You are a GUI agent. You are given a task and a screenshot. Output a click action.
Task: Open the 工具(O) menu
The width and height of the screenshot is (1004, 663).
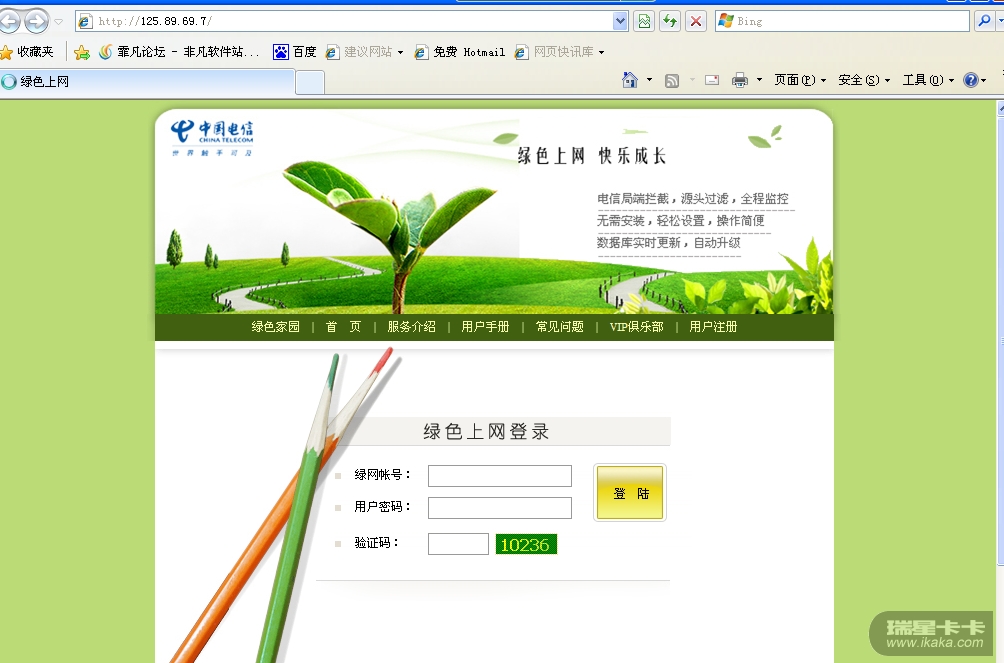[928, 80]
